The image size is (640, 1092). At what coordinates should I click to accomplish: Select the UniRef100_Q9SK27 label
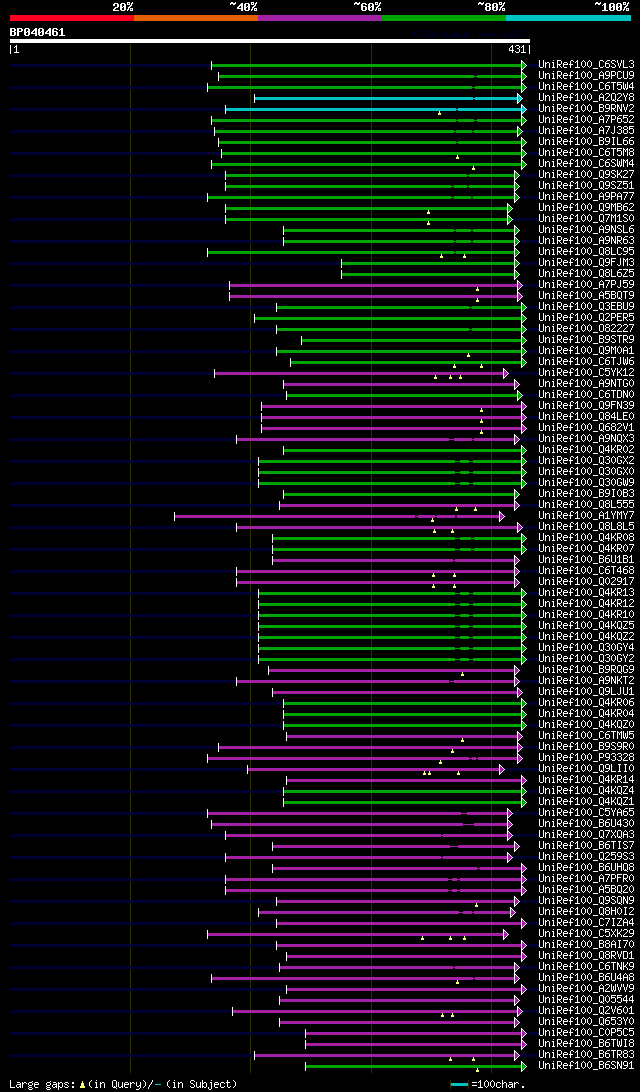pyautogui.click(x=586, y=175)
